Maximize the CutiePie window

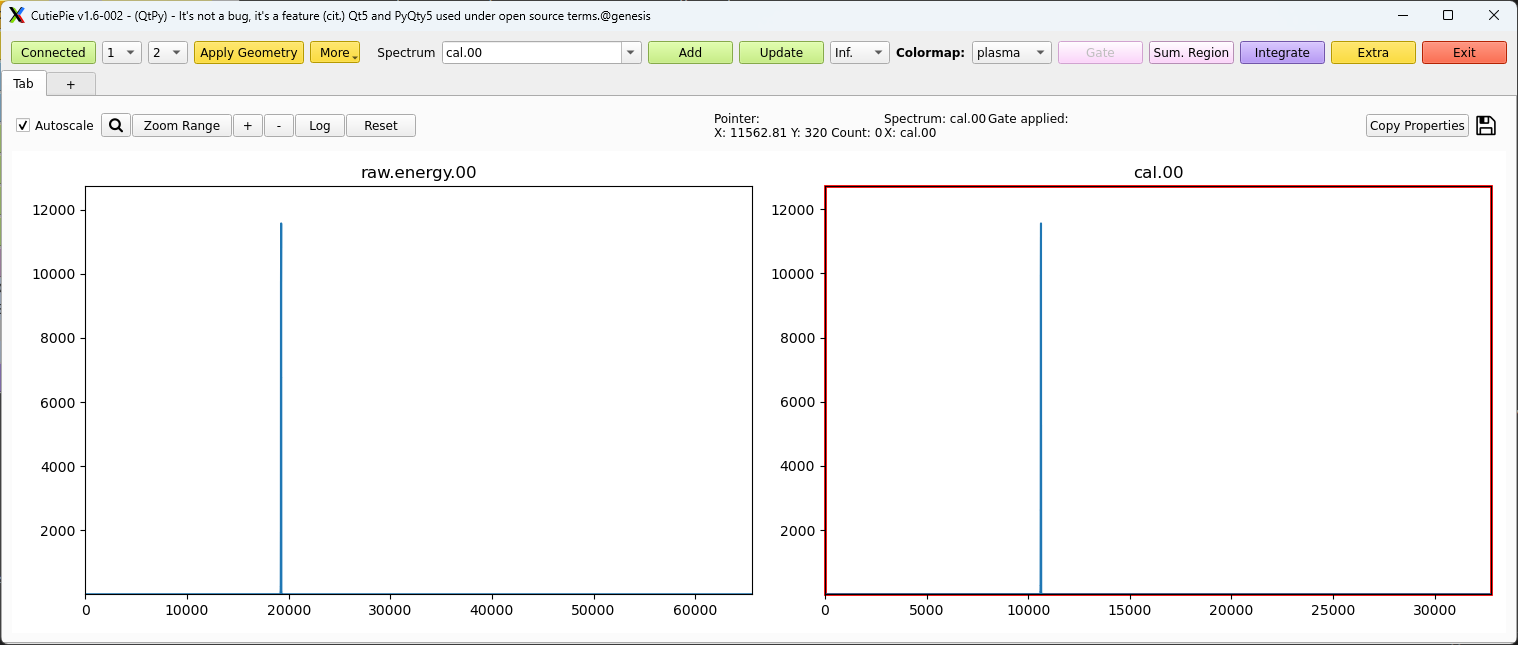1448,15
